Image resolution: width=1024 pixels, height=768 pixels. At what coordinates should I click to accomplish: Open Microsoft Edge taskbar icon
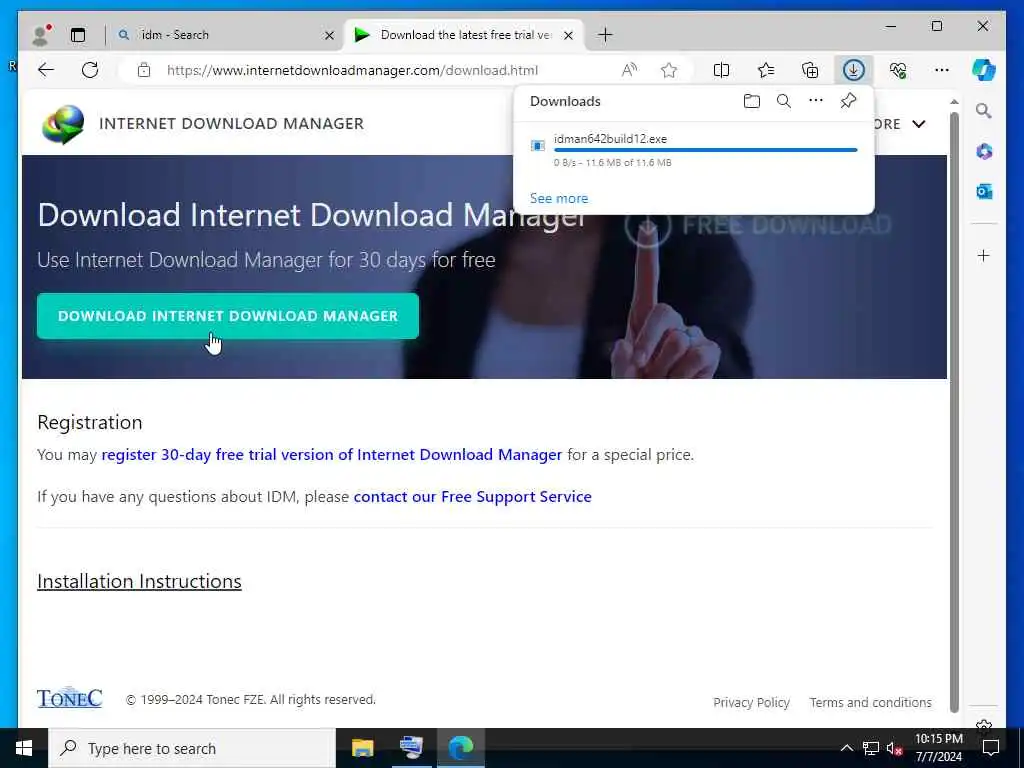[x=460, y=748]
